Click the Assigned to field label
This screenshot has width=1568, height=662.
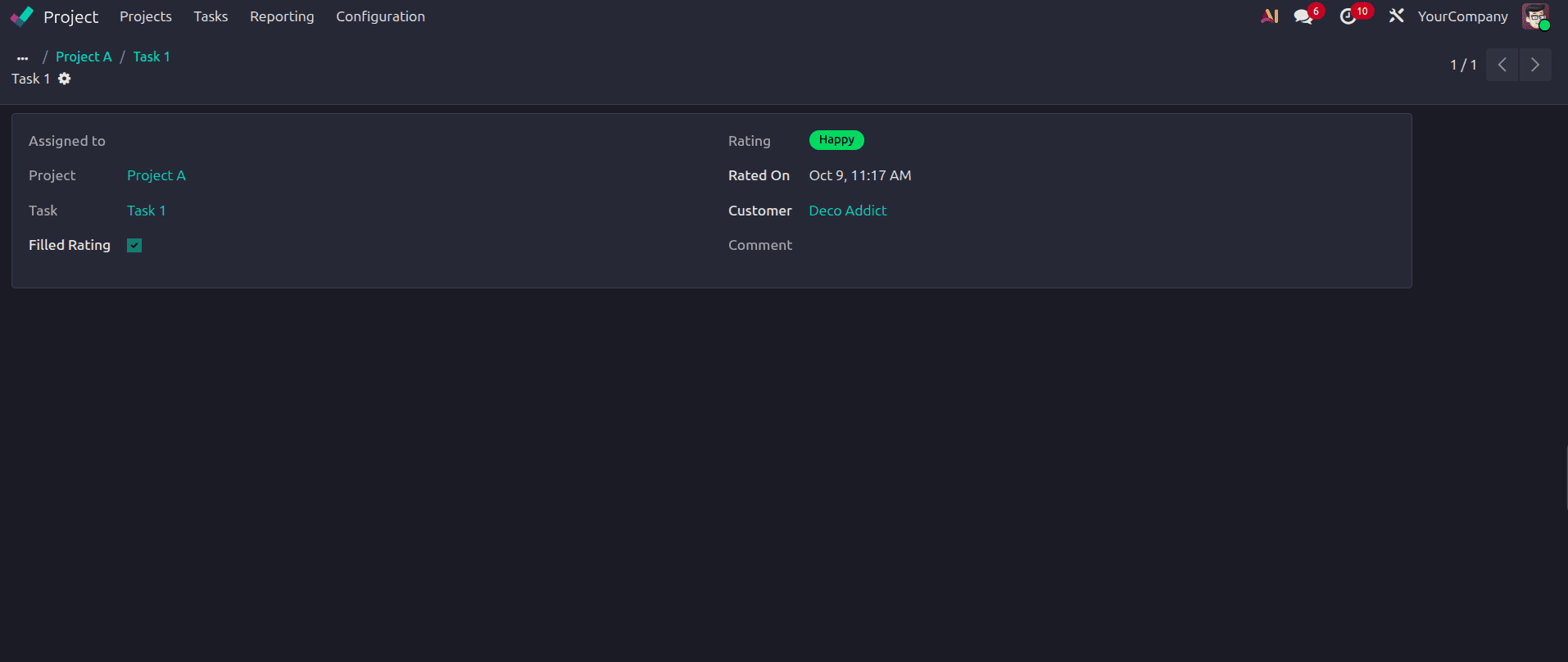67,141
